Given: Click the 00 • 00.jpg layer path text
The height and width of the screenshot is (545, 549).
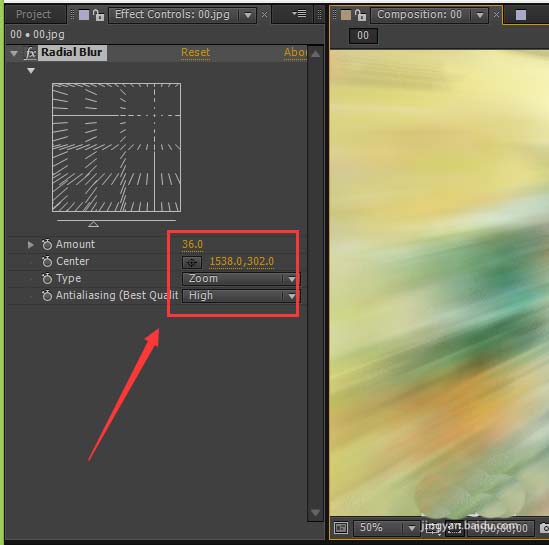Looking at the screenshot, I should [37, 34].
